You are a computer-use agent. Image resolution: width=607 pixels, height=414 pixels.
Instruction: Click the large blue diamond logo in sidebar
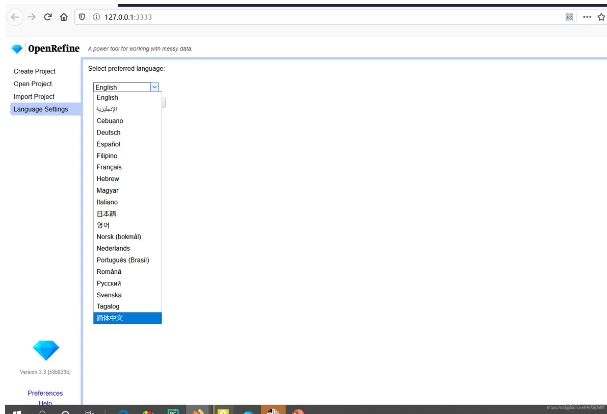tap(46, 350)
